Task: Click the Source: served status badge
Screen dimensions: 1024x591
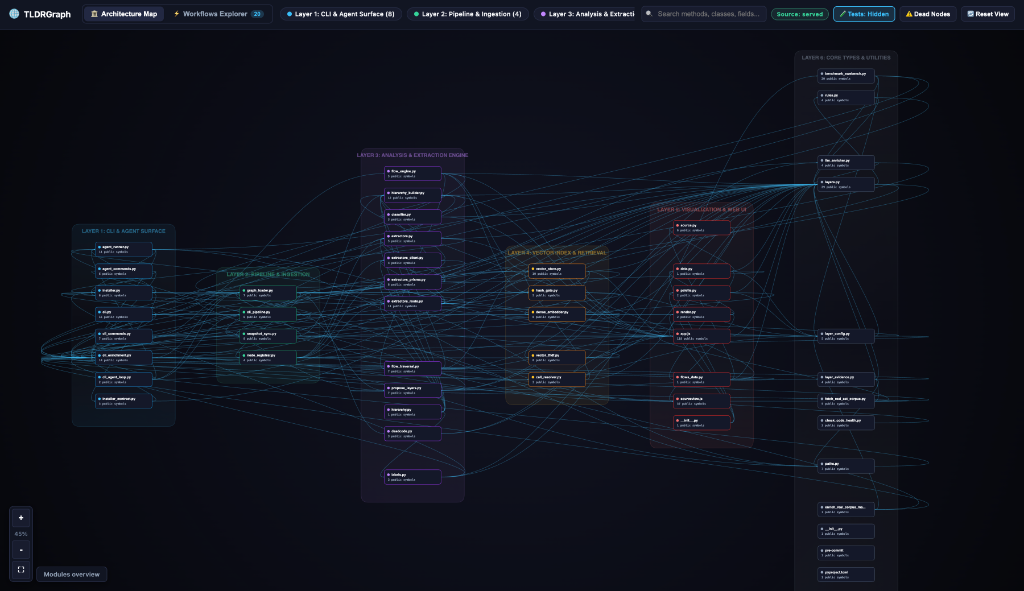Action: [x=799, y=14]
